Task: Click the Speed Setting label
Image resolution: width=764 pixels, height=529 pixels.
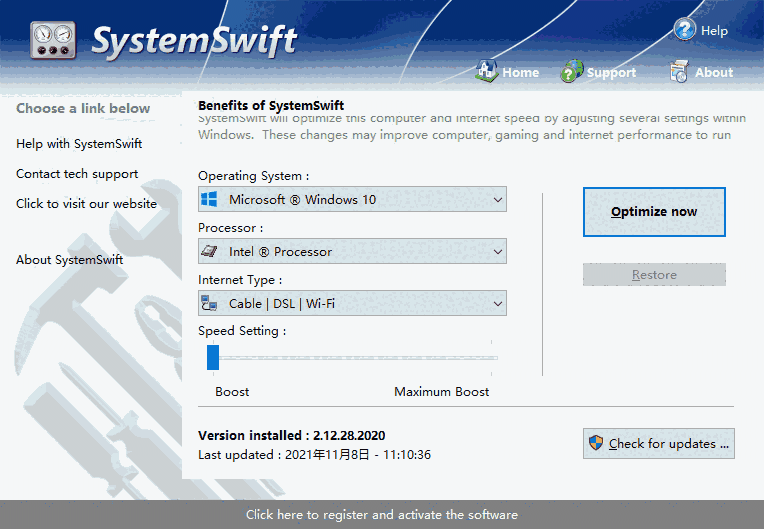Action: pyautogui.click(x=242, y=331)
